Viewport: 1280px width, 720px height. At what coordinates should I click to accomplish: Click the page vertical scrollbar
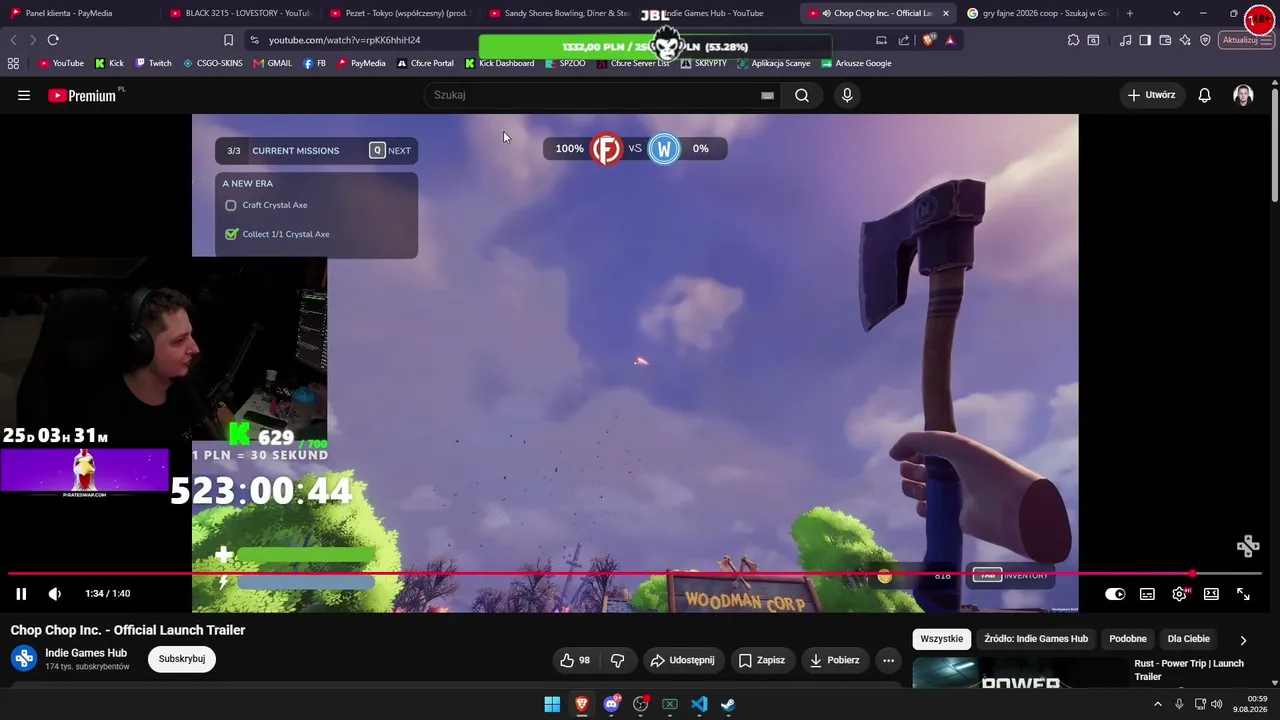1275,145
